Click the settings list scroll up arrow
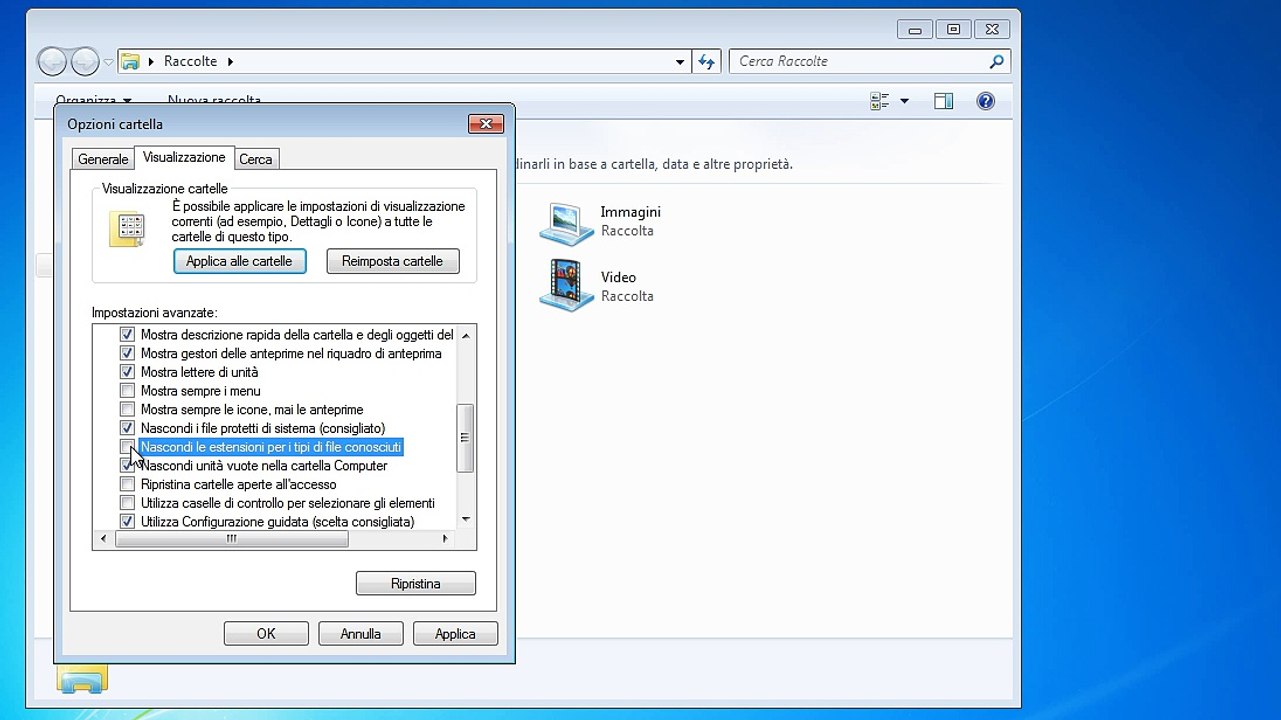Viewport: 1281px width, 720px height. click(465, 335)
